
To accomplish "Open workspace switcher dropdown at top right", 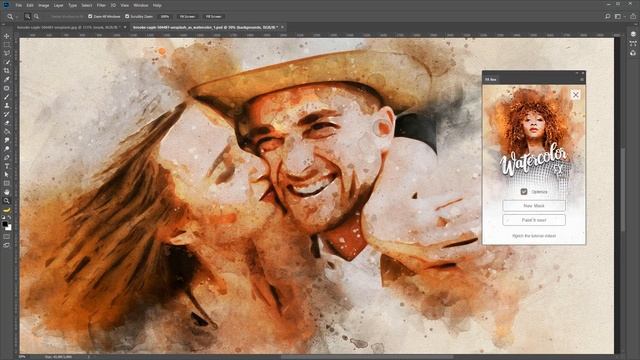I will tap(620, 16).
